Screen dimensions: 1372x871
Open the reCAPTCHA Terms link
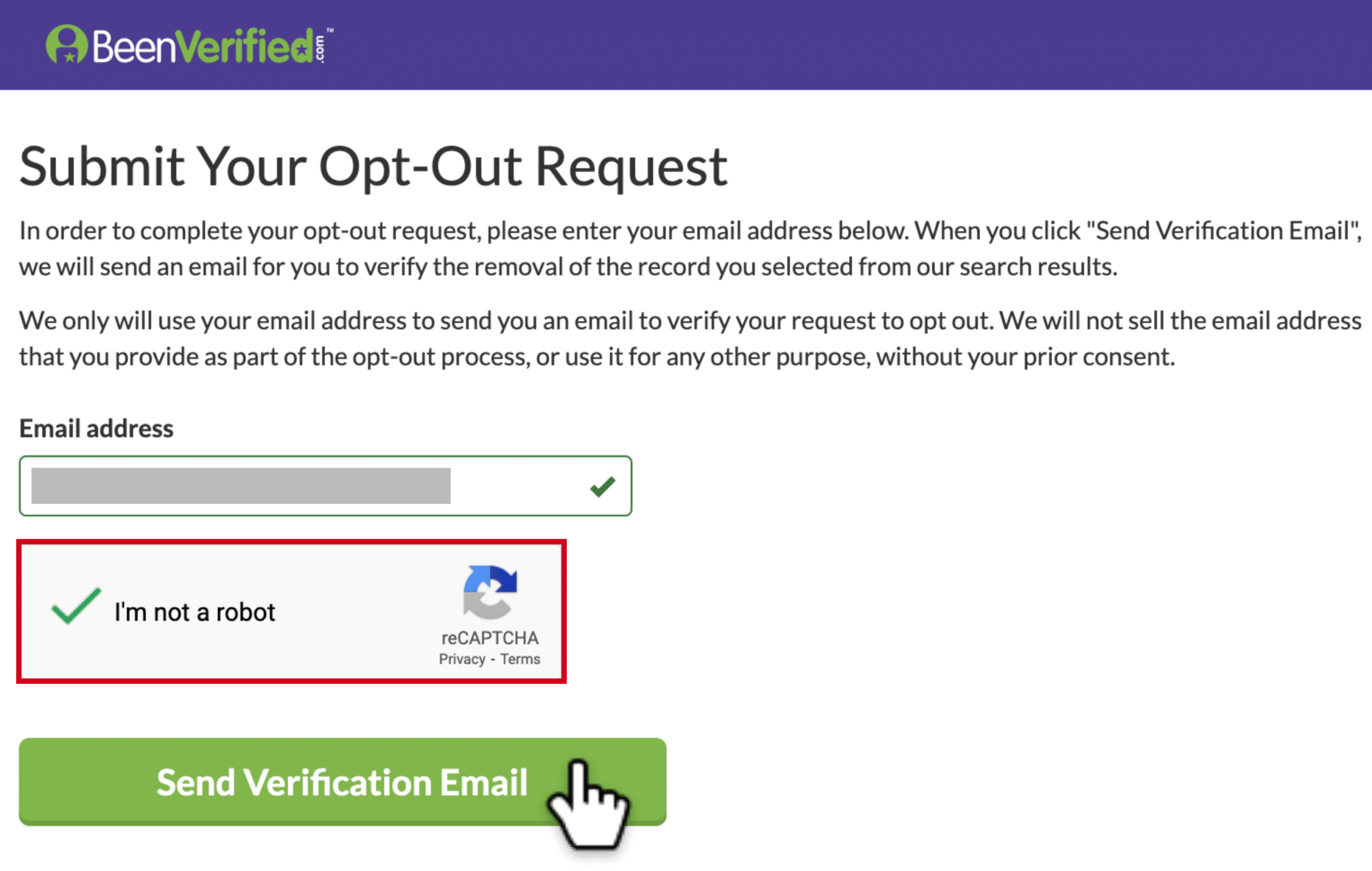520,659
